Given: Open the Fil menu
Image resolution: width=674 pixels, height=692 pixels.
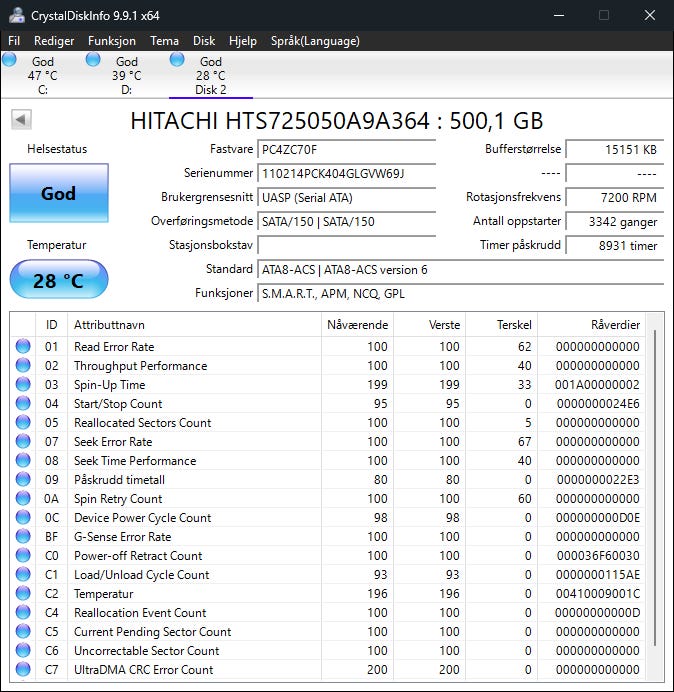Looking at the screenshot, I should [14, 41].
